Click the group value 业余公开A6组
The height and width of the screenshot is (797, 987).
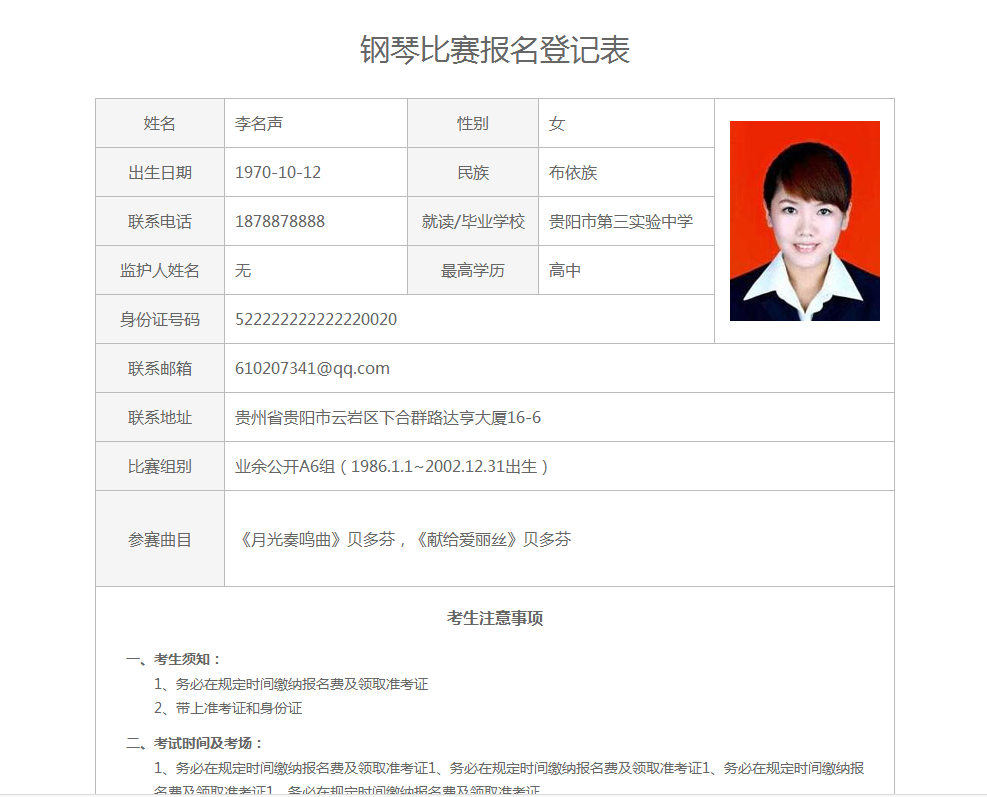[x=285, y=466]
